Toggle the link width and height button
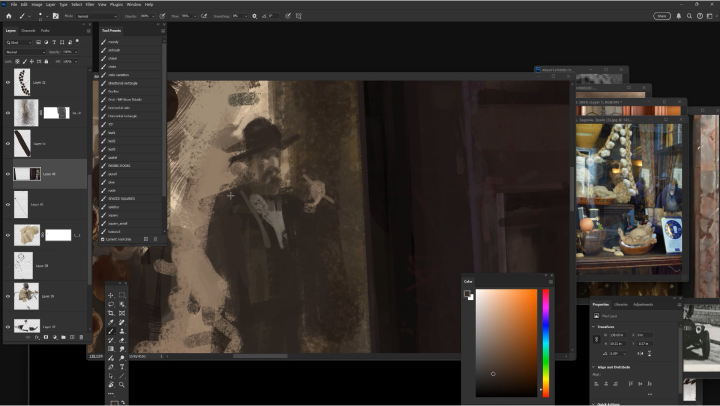Image resolution: width=720 pixels, height=406 pixels. (596, 339)
